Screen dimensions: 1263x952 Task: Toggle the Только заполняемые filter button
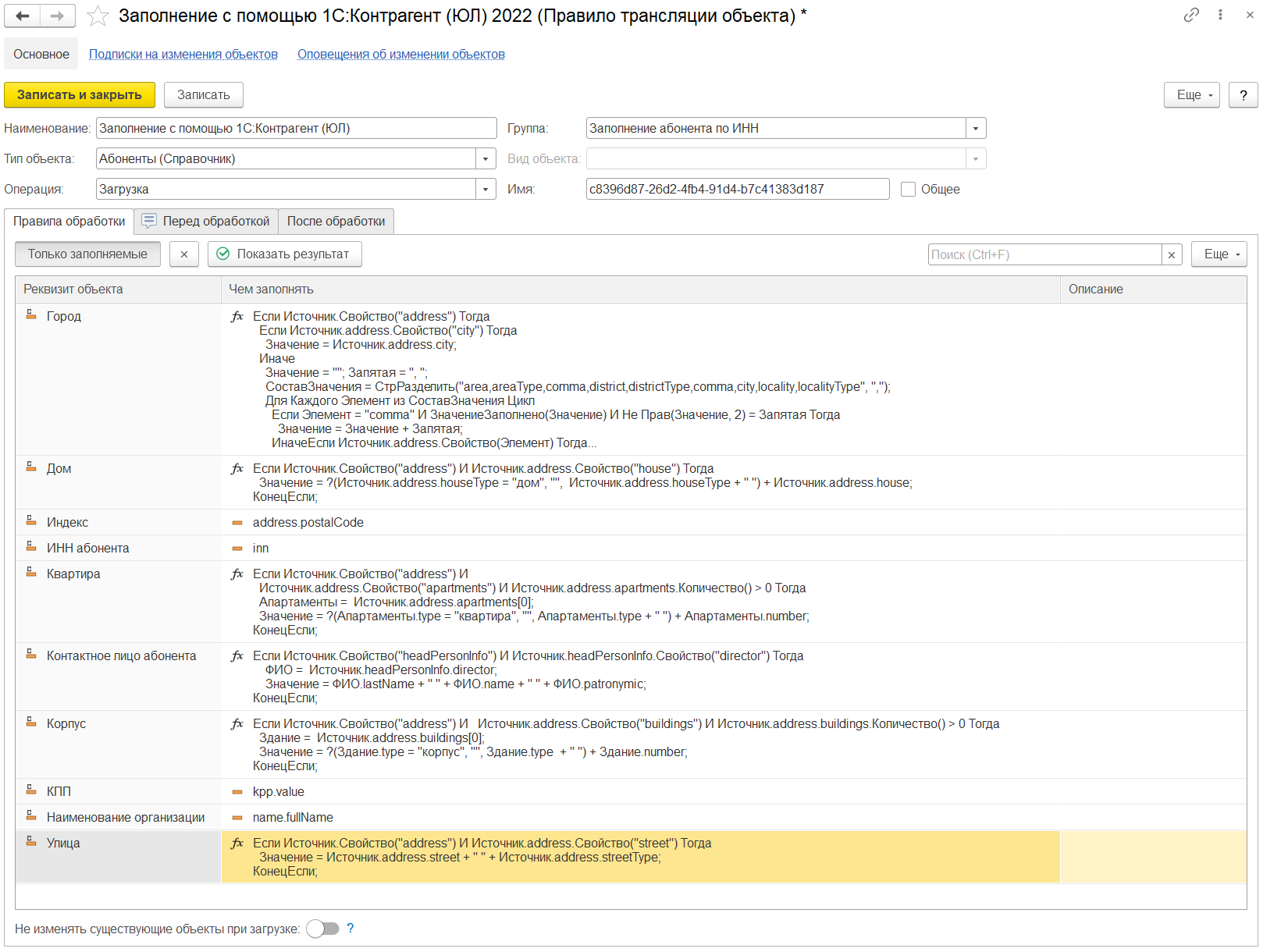(87, 254)
